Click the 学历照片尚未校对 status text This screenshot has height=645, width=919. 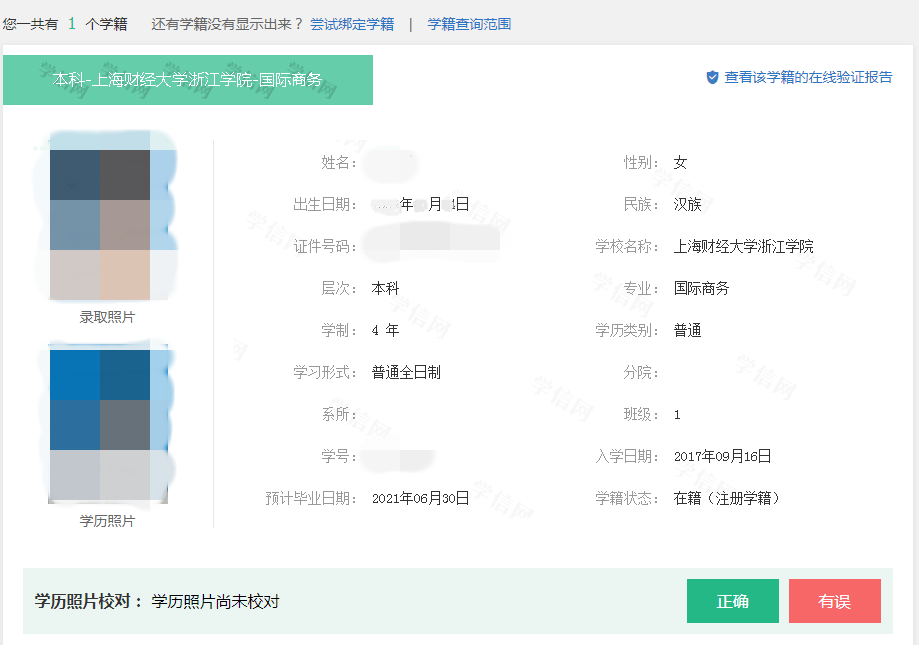tap(215, 601)
